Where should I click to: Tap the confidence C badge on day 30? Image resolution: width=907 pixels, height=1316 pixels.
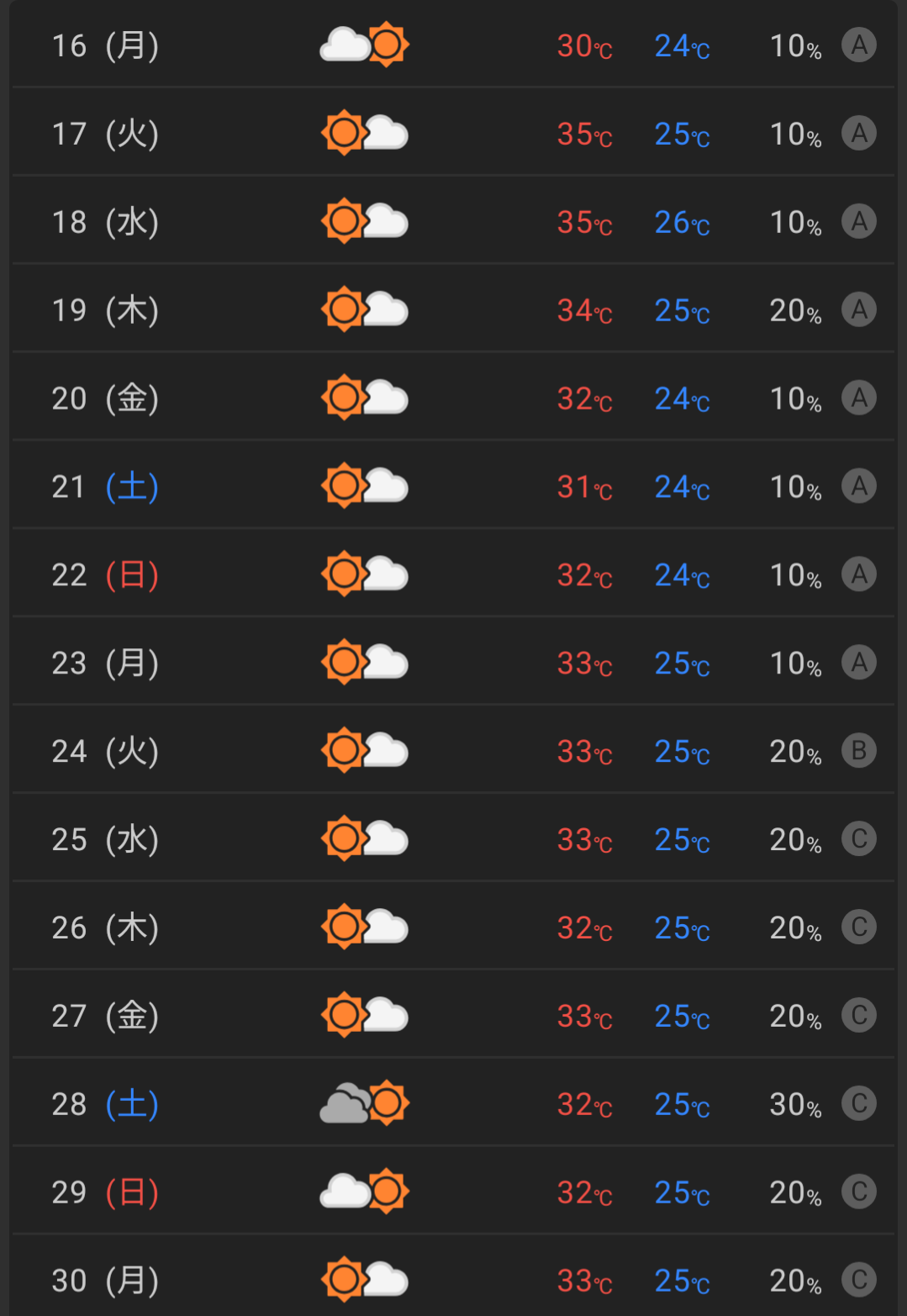(859, 1279)
